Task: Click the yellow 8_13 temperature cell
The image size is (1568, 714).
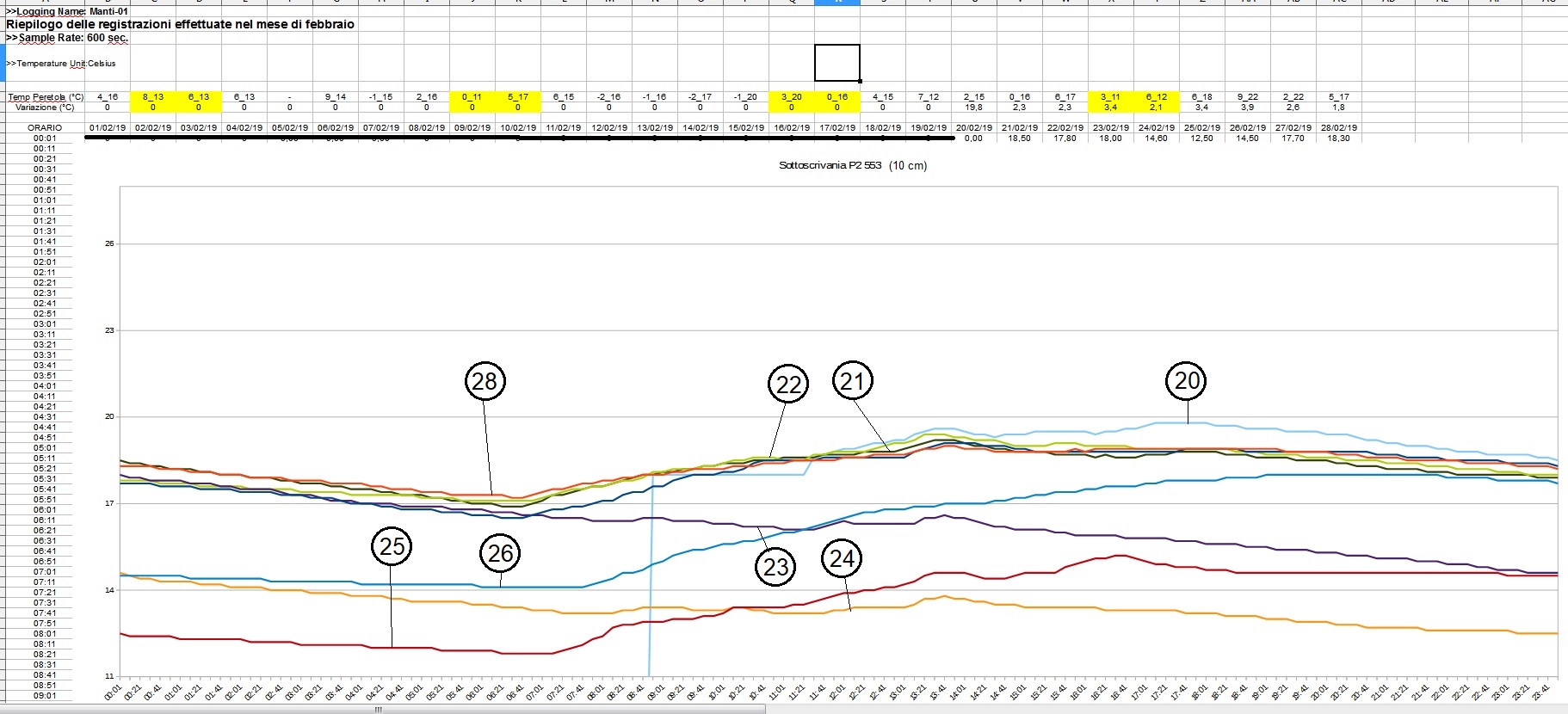Action: (153, 97)
